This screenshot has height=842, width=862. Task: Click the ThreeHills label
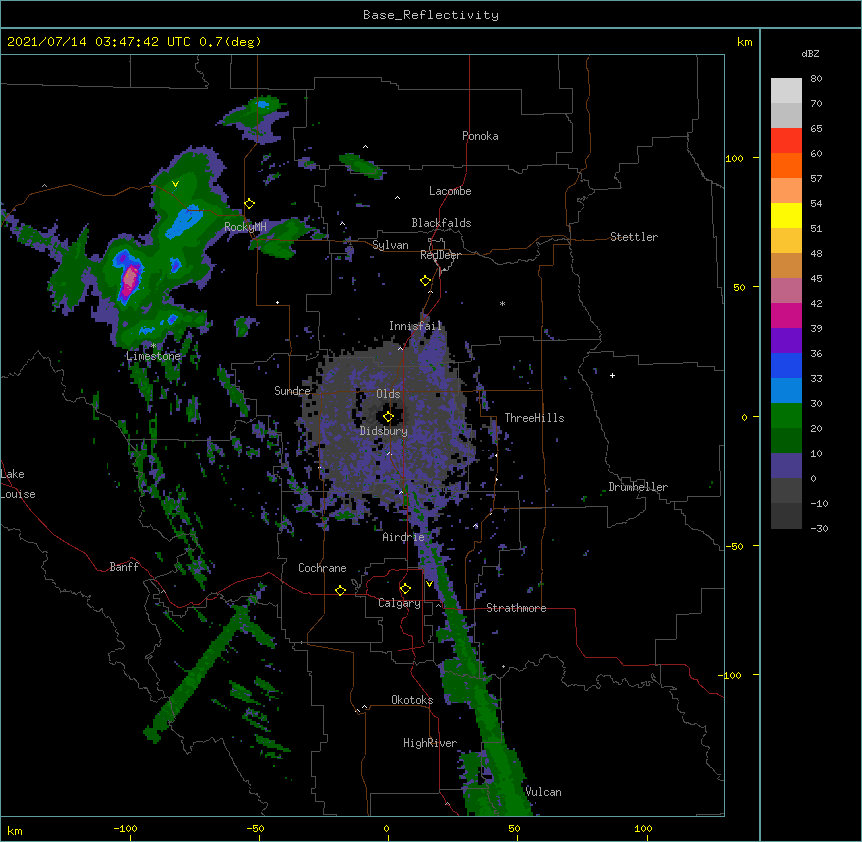coord(534,418)
